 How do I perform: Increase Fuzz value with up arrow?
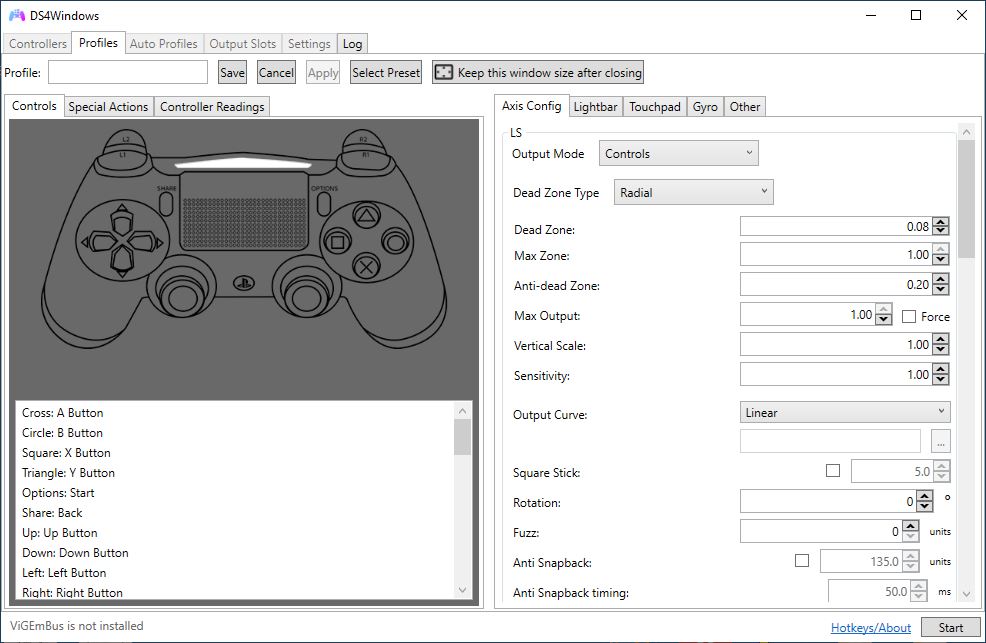point(911,527)
